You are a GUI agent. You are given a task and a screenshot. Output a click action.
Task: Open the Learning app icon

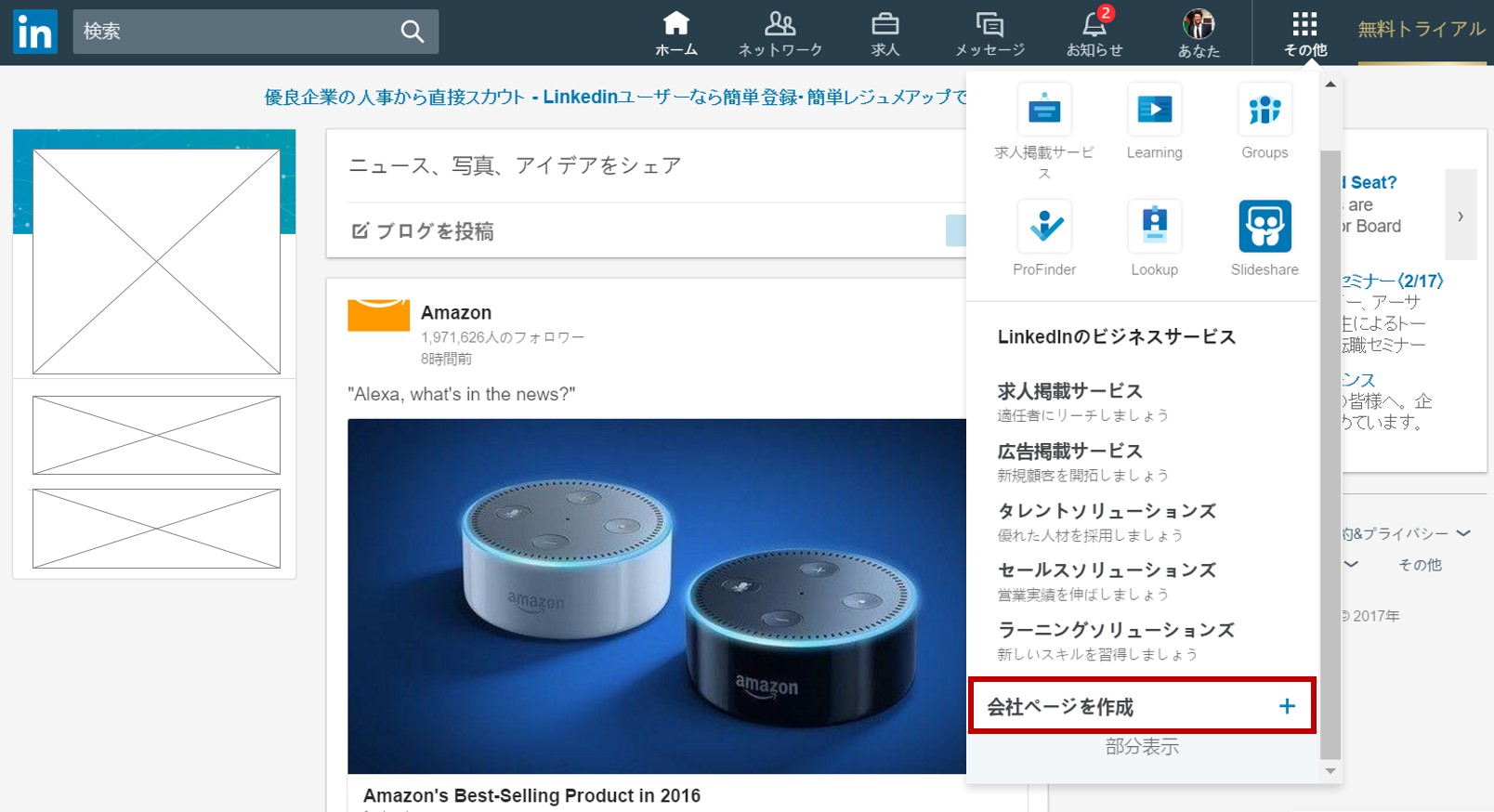1154,109
